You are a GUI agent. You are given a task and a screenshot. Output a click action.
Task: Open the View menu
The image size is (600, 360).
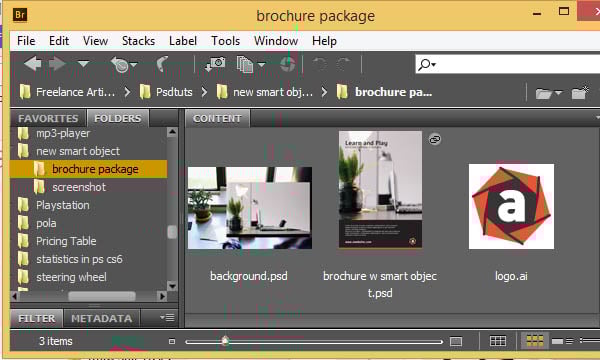(x=95, y=41)
